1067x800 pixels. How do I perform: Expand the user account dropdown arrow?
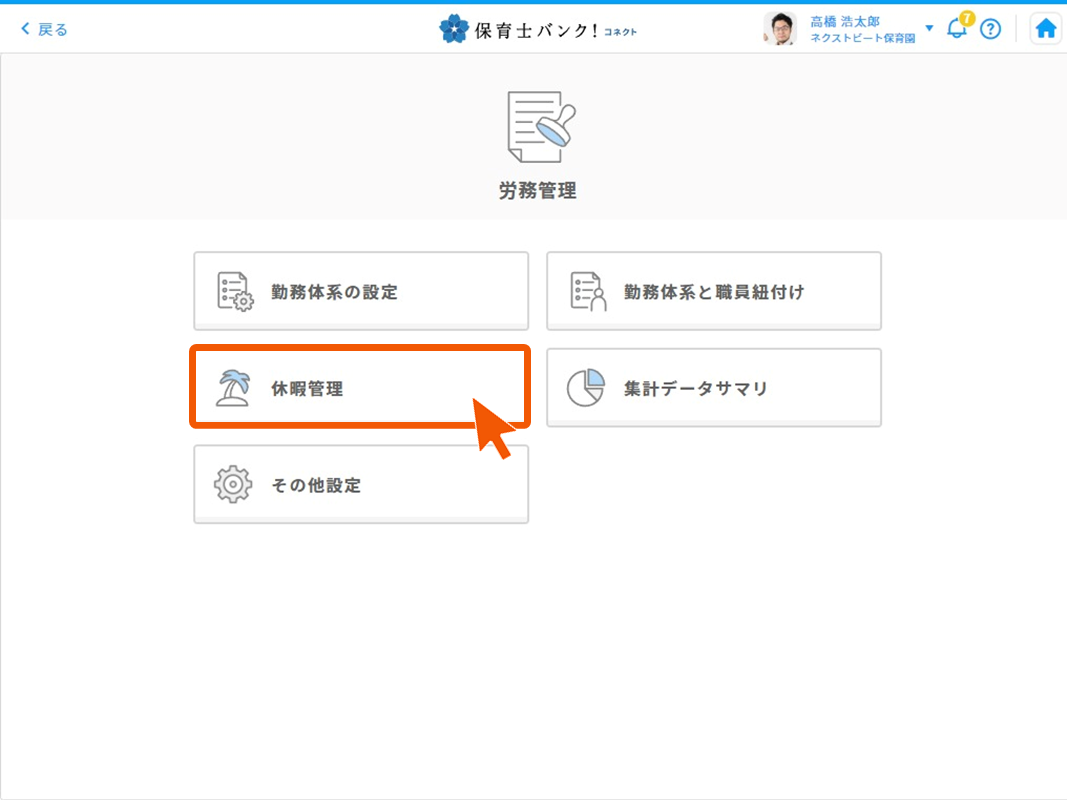click(929, 28)
